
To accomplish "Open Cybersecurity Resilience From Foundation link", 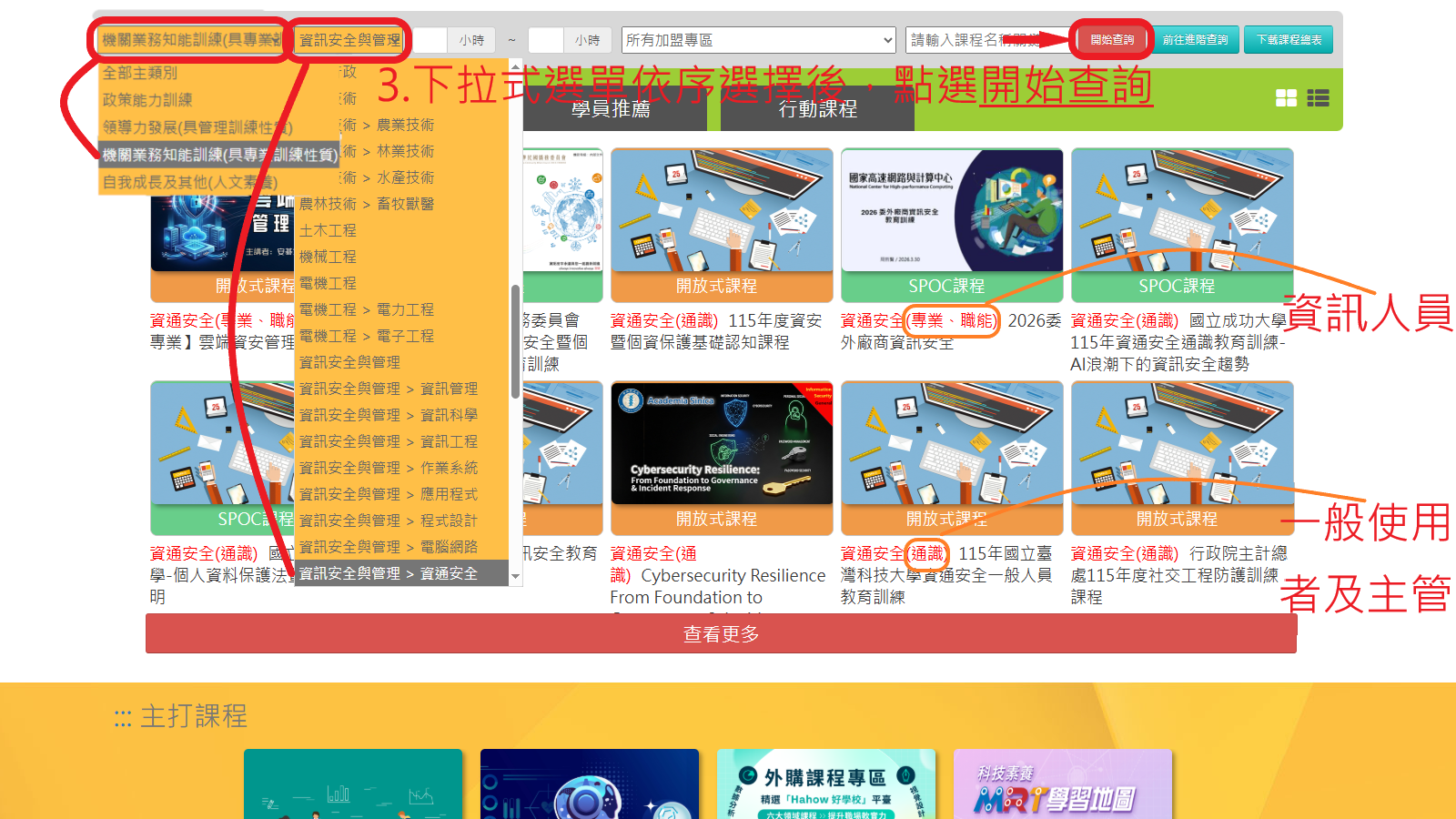I will [x=718, y=575].
